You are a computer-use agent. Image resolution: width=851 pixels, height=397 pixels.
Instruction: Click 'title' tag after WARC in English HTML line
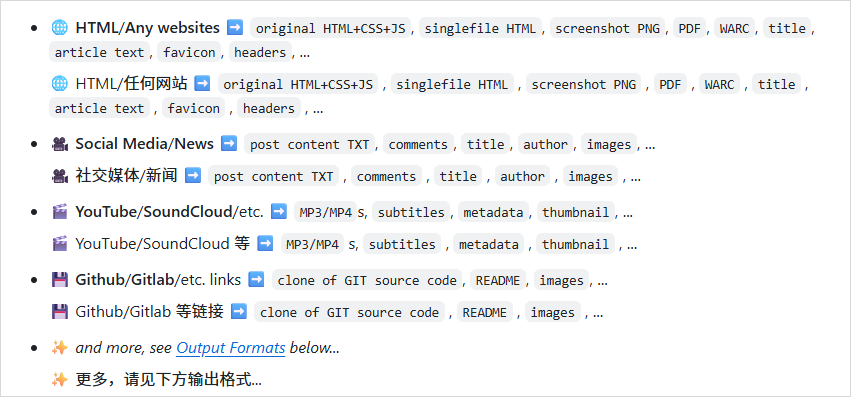coord(787,28)
